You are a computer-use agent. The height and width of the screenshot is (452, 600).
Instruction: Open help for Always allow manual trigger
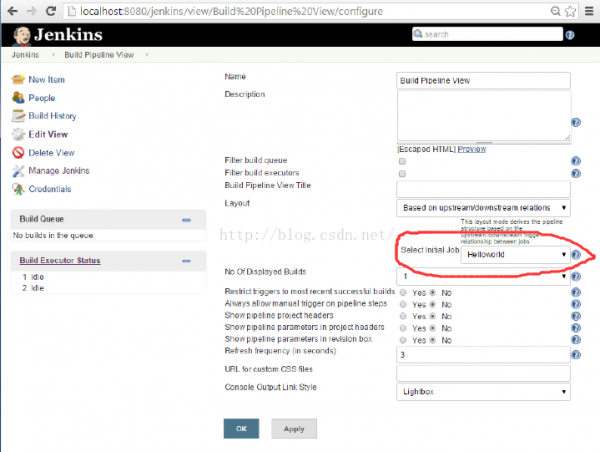(x=576, y=304)
